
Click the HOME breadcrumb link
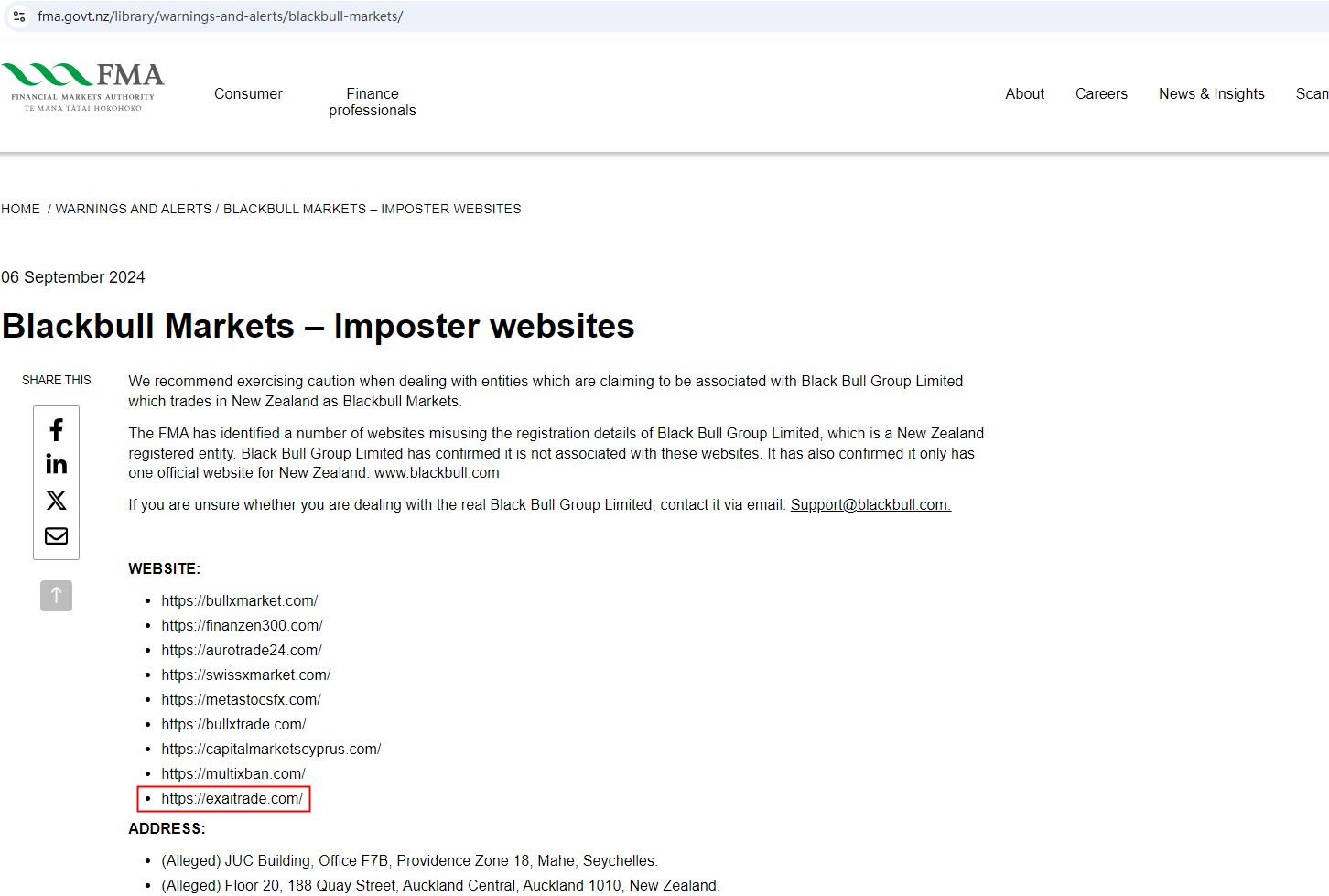tap(20, 209)
